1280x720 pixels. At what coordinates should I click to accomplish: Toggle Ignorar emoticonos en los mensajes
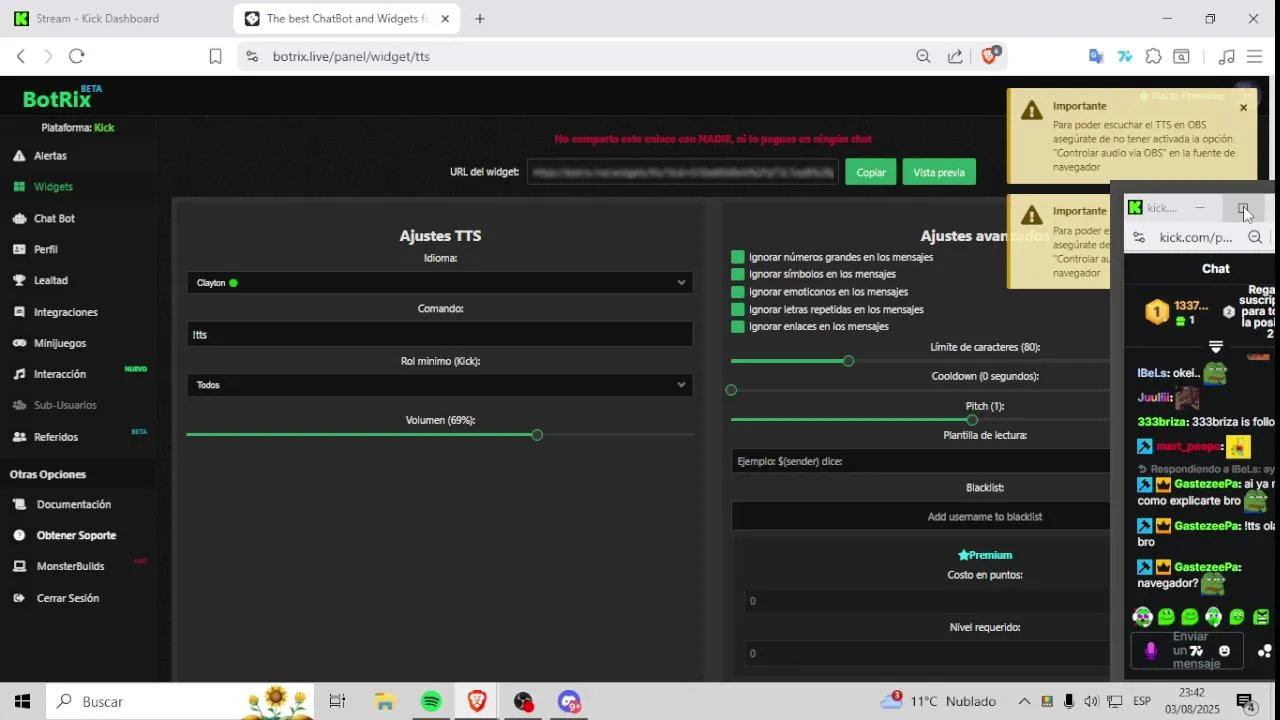[738, 292]
